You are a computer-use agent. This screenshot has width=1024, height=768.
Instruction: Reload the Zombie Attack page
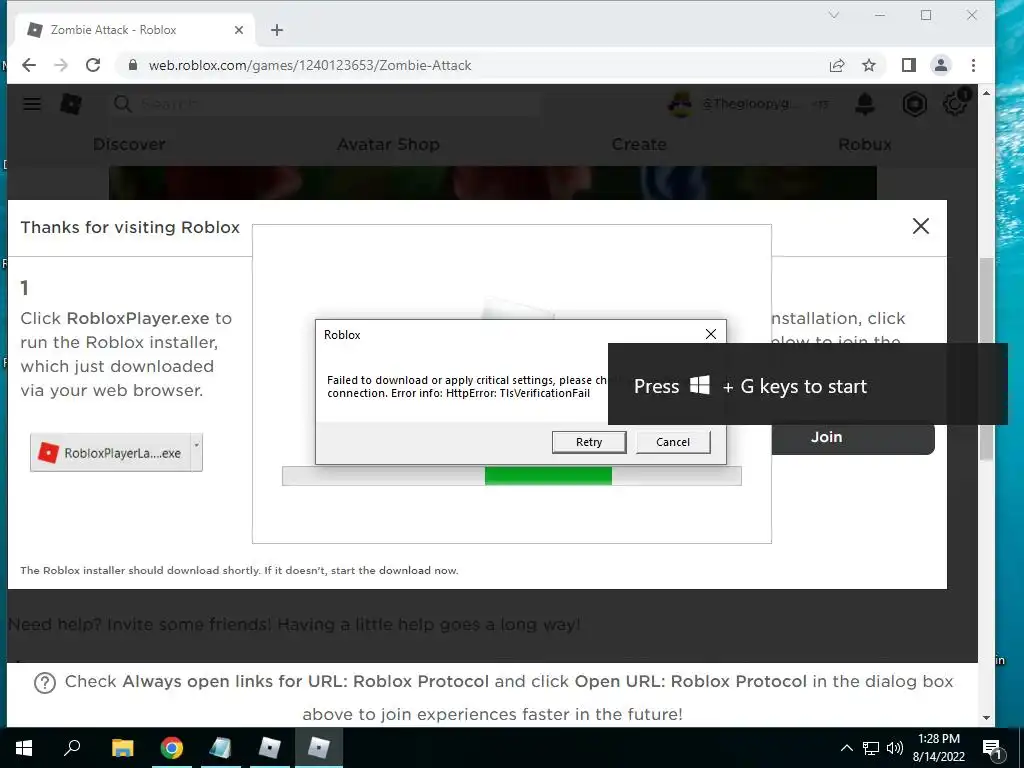coord(93,65)
